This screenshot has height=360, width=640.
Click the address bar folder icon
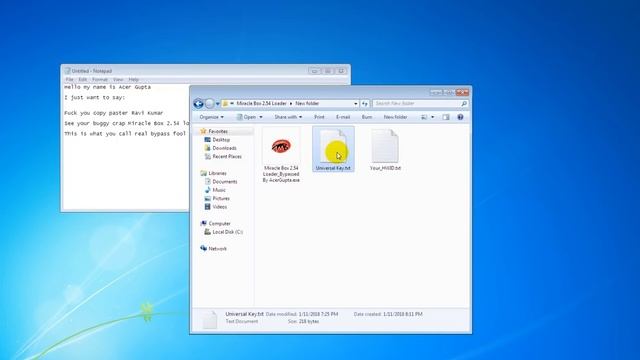pyautogui.click(x=225, y=104)
